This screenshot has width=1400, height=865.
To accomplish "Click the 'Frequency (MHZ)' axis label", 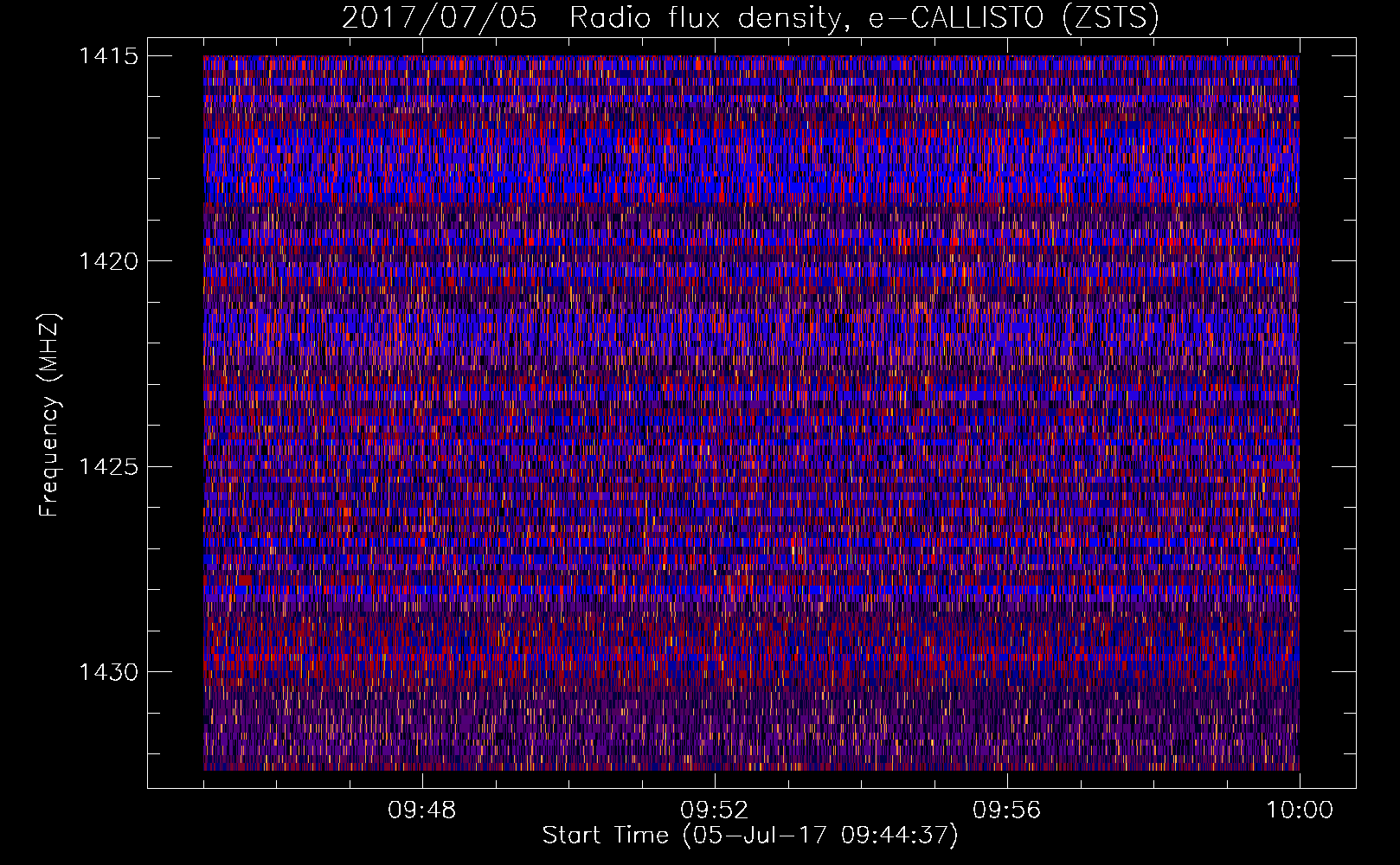I will click(x=49, y=415).
